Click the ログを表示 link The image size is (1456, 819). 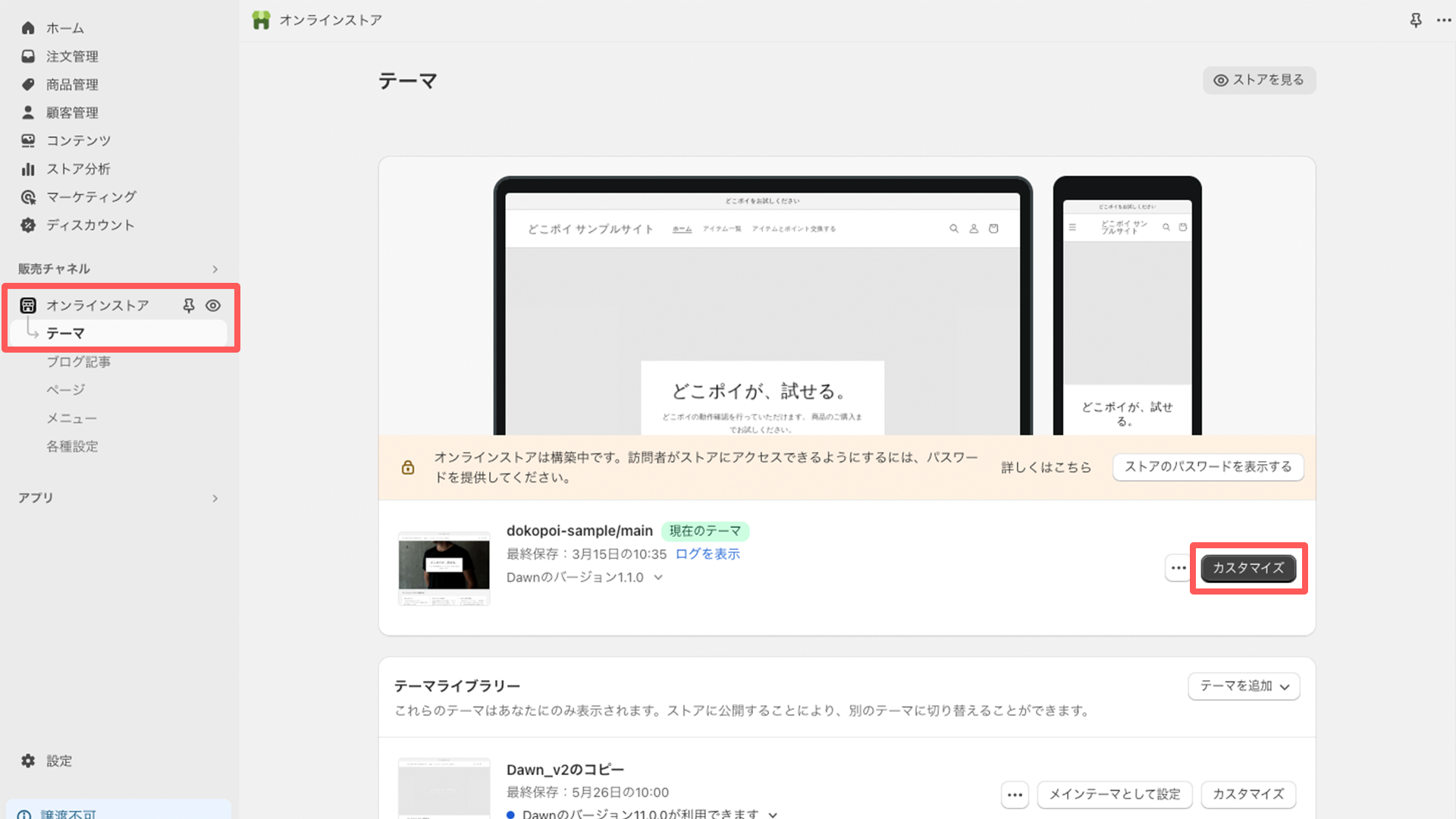pos(708,554)
